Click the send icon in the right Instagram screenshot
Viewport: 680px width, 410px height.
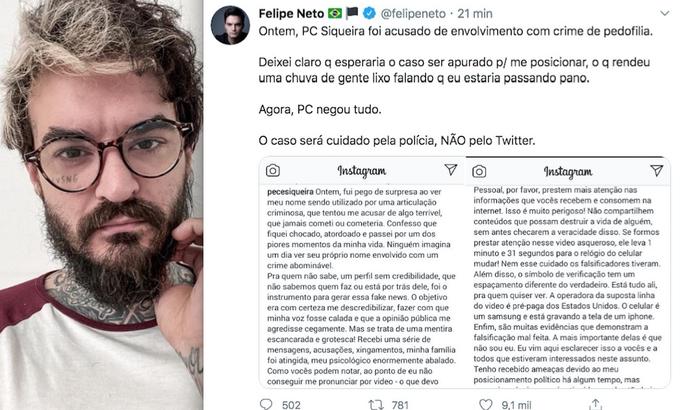coord(655,171)
